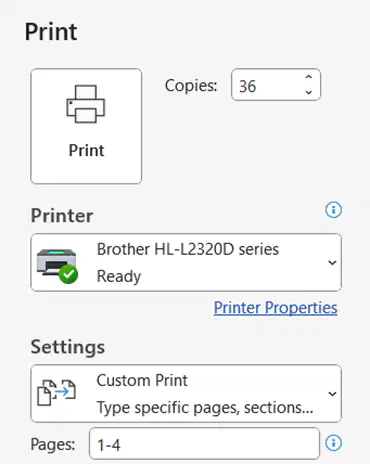Click the Pages input field
This screenshot has height=464, width=370.
pyautogui.click(x=204, y=444)
